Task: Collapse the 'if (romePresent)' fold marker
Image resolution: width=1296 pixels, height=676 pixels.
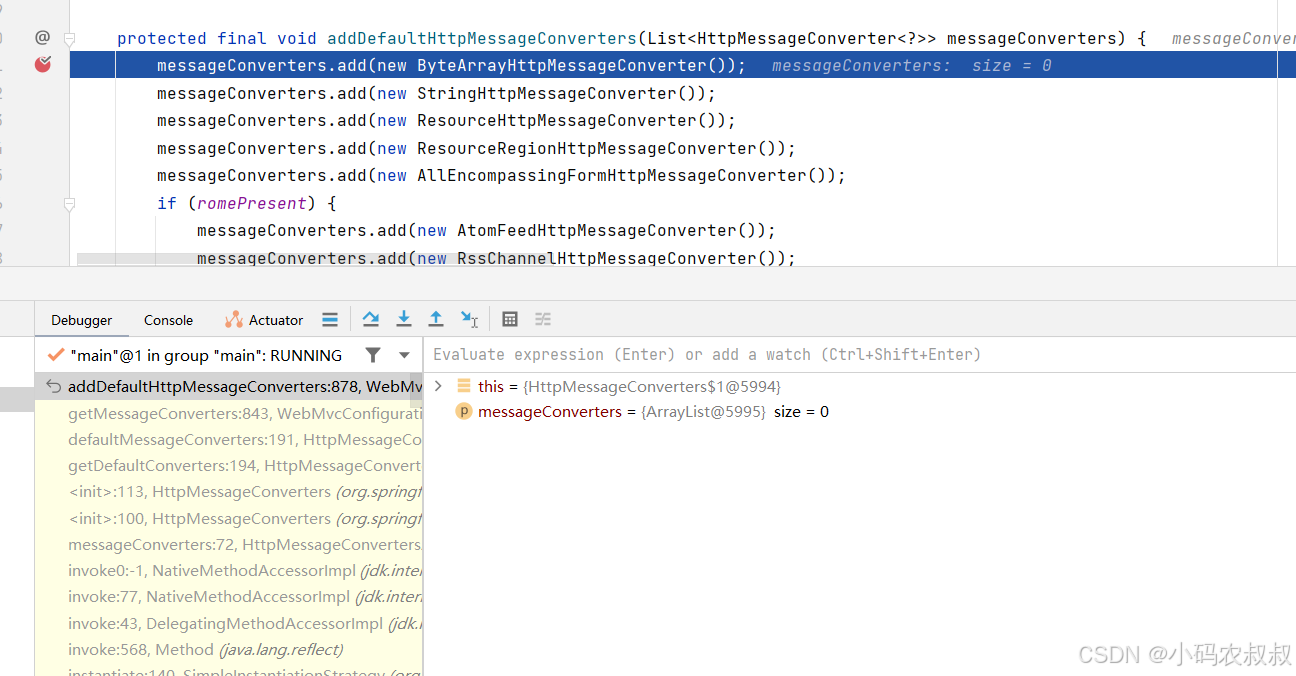Action: click(69, 204)
